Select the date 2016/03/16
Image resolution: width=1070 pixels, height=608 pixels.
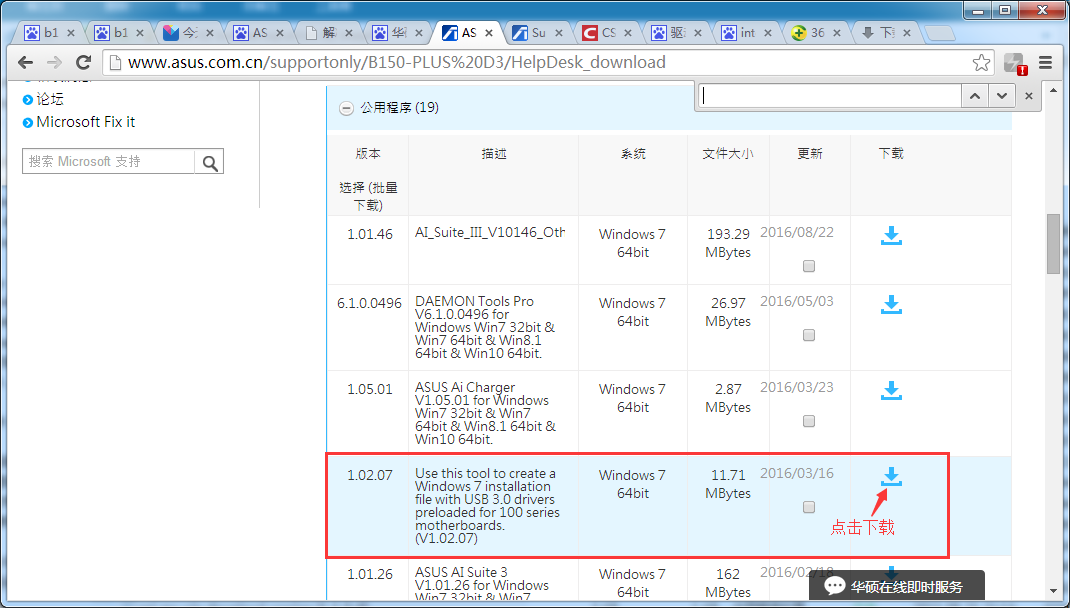(797, 473)
